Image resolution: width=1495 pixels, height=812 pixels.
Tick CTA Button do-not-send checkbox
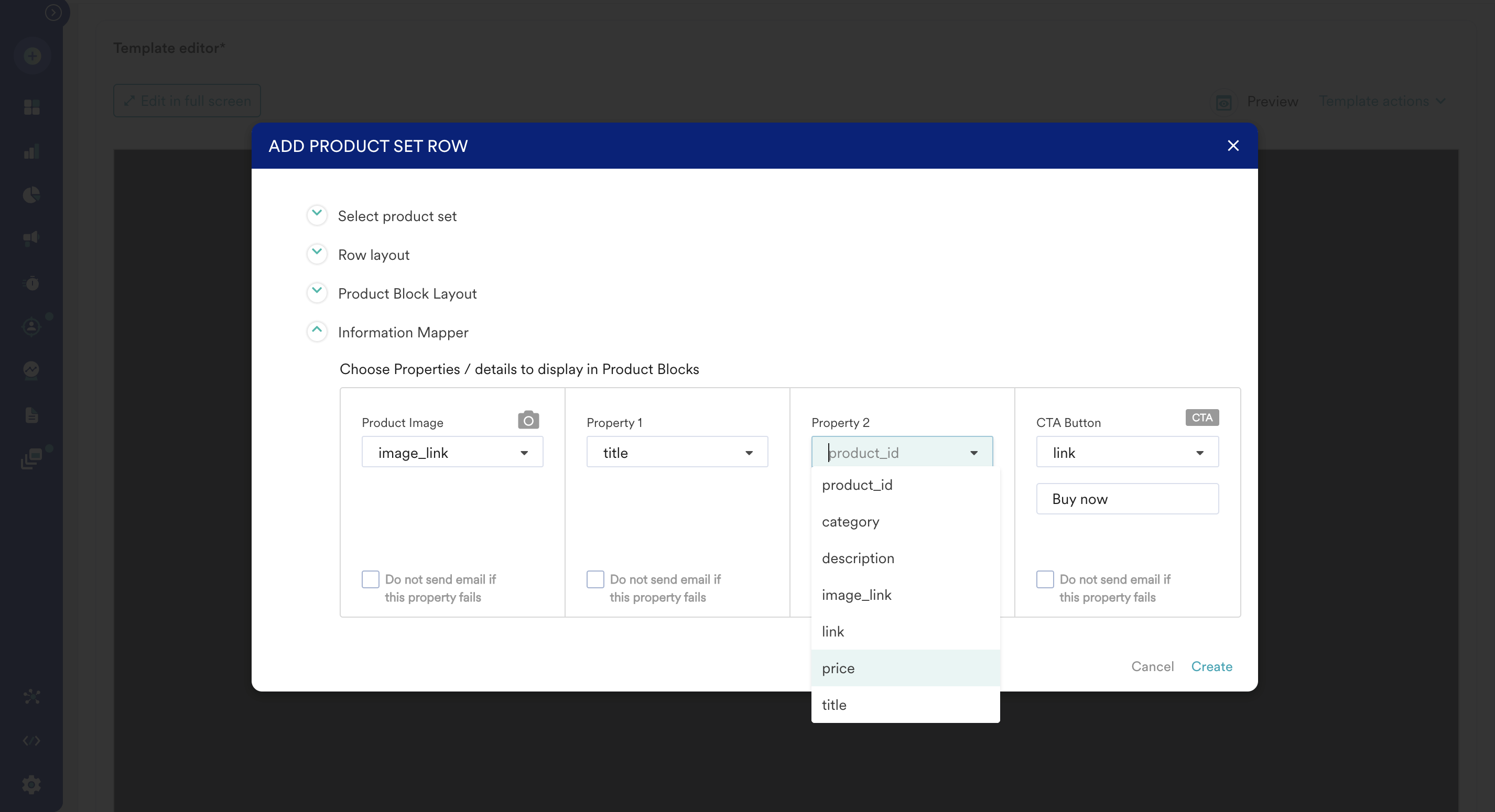tap(1045, 579)
